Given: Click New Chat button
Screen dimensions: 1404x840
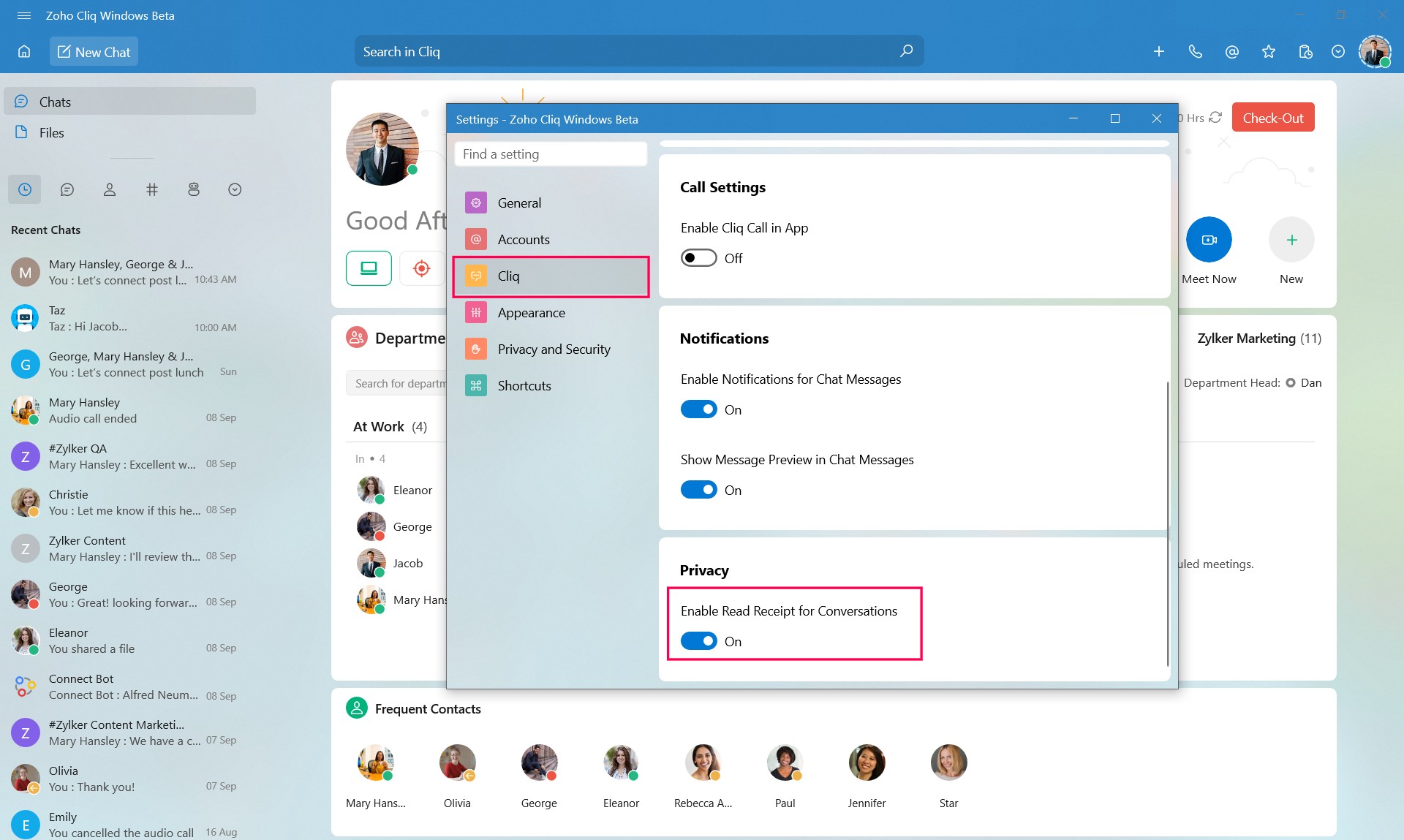Looking at the screenshot, I should click(x=93, y=52).
